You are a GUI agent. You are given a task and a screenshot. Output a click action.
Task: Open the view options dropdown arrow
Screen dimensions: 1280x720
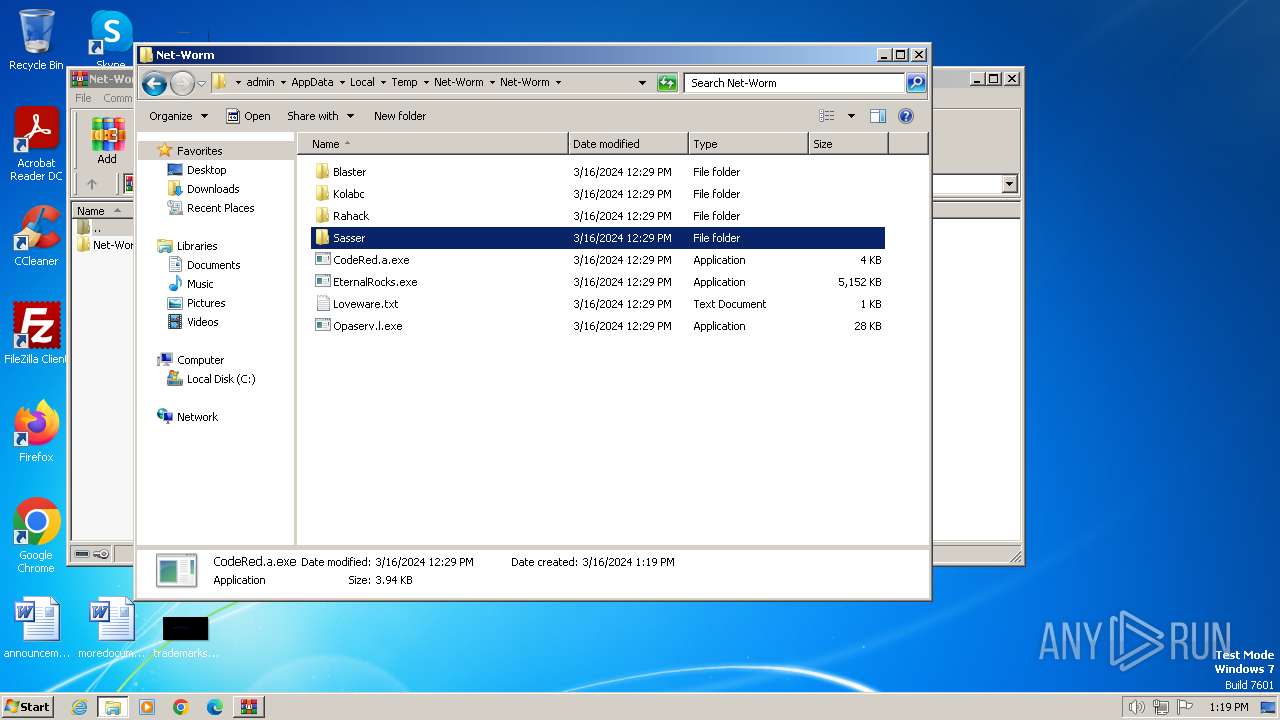pos(851,116)
